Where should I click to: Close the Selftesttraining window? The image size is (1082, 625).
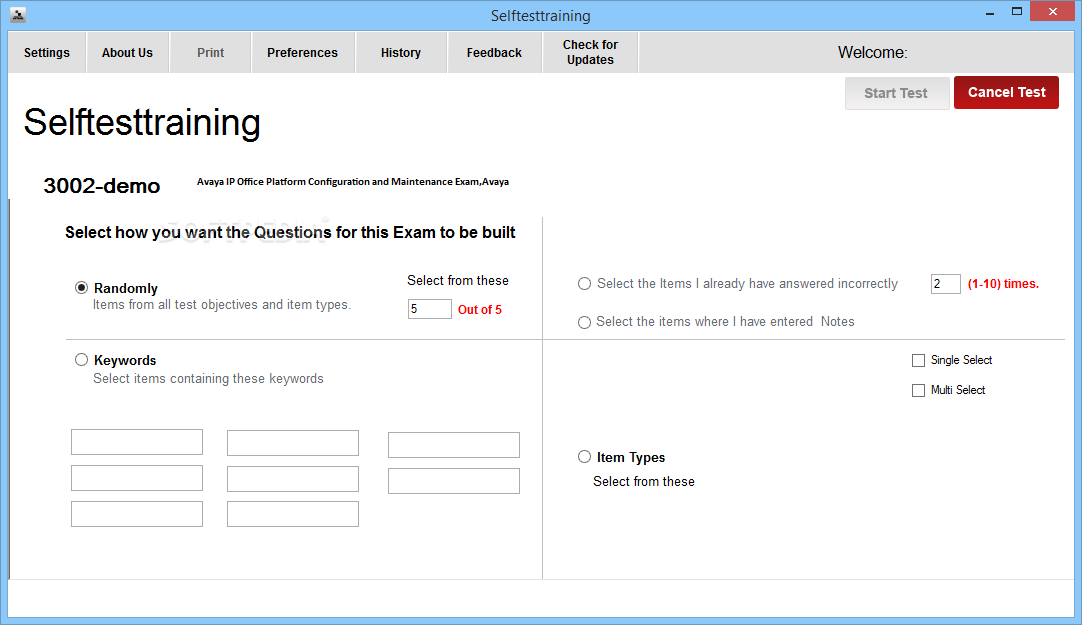(1052, 11)
